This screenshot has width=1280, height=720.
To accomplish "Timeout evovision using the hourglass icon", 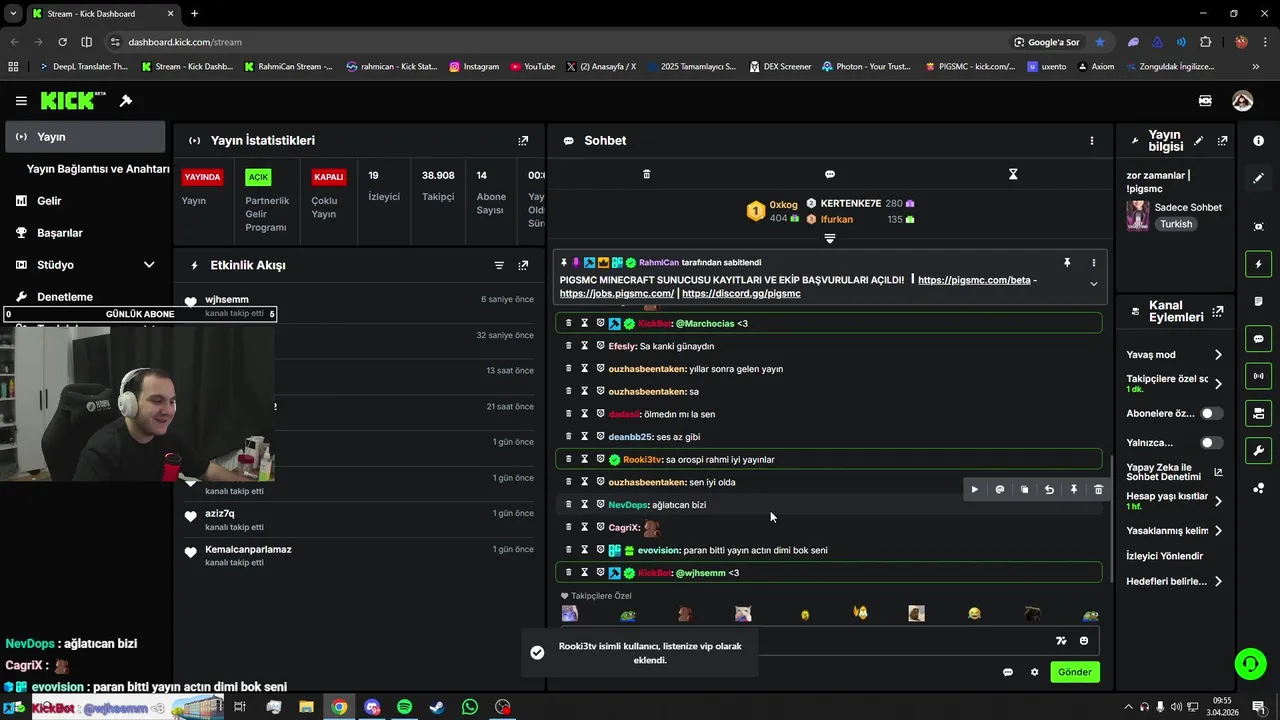I will tap(585, 550).
